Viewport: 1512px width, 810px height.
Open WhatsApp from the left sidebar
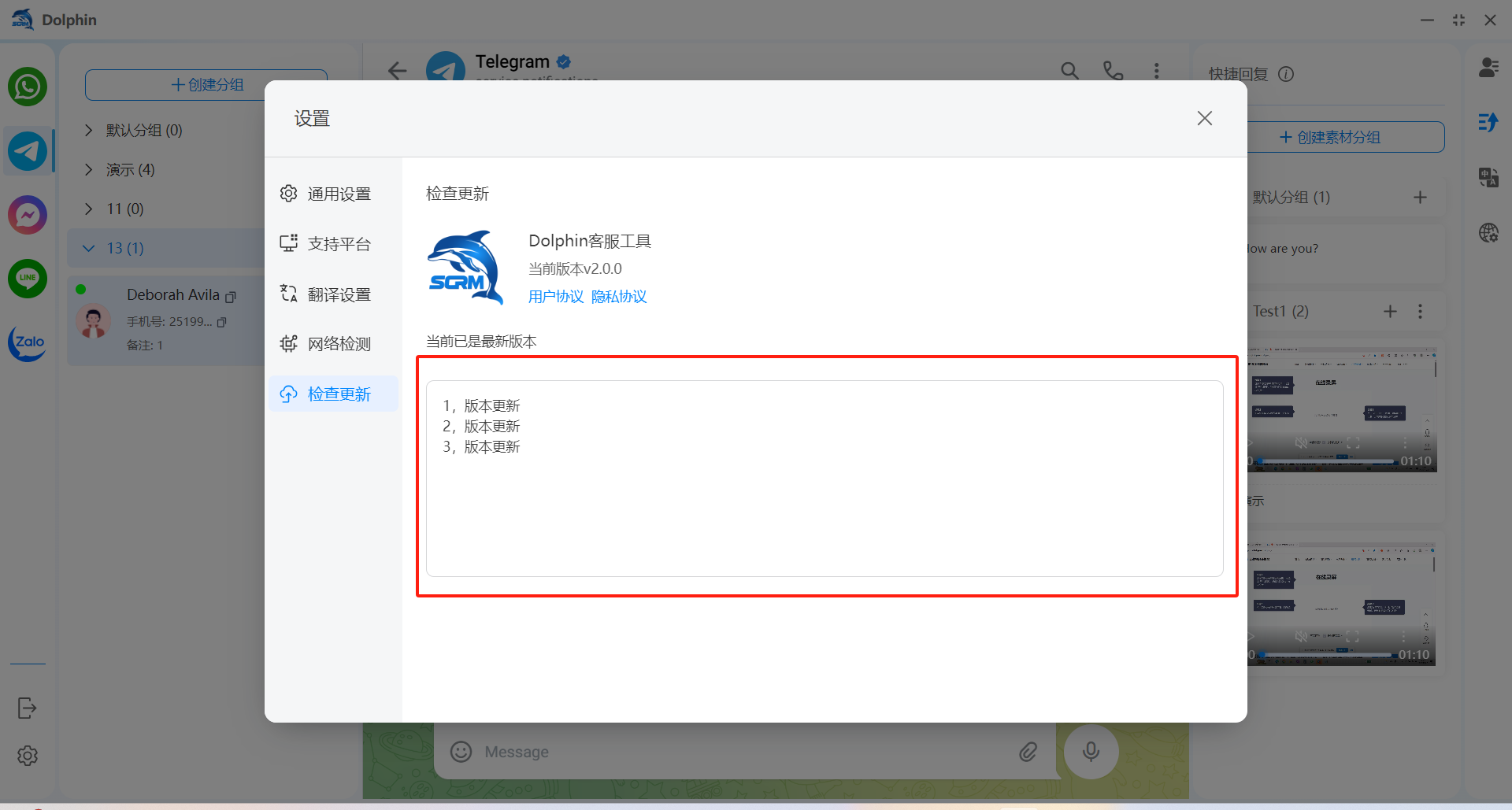tap(28, 87)
